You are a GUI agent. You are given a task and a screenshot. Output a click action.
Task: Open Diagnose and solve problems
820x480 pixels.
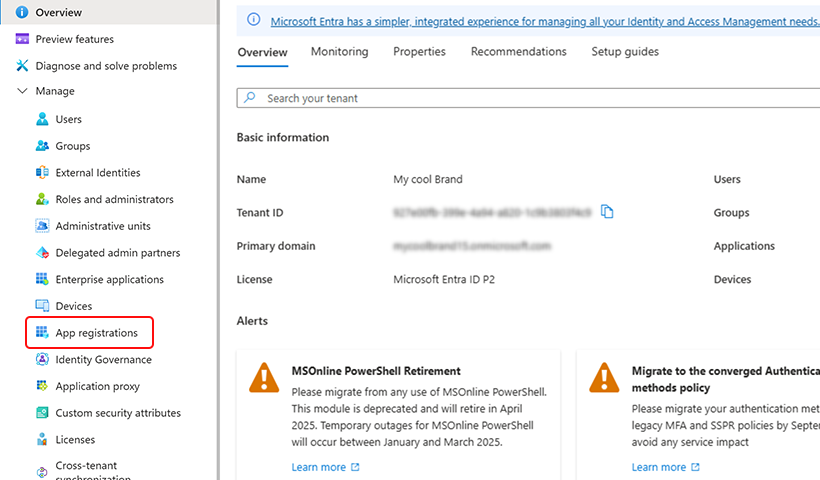click(108, 65)
